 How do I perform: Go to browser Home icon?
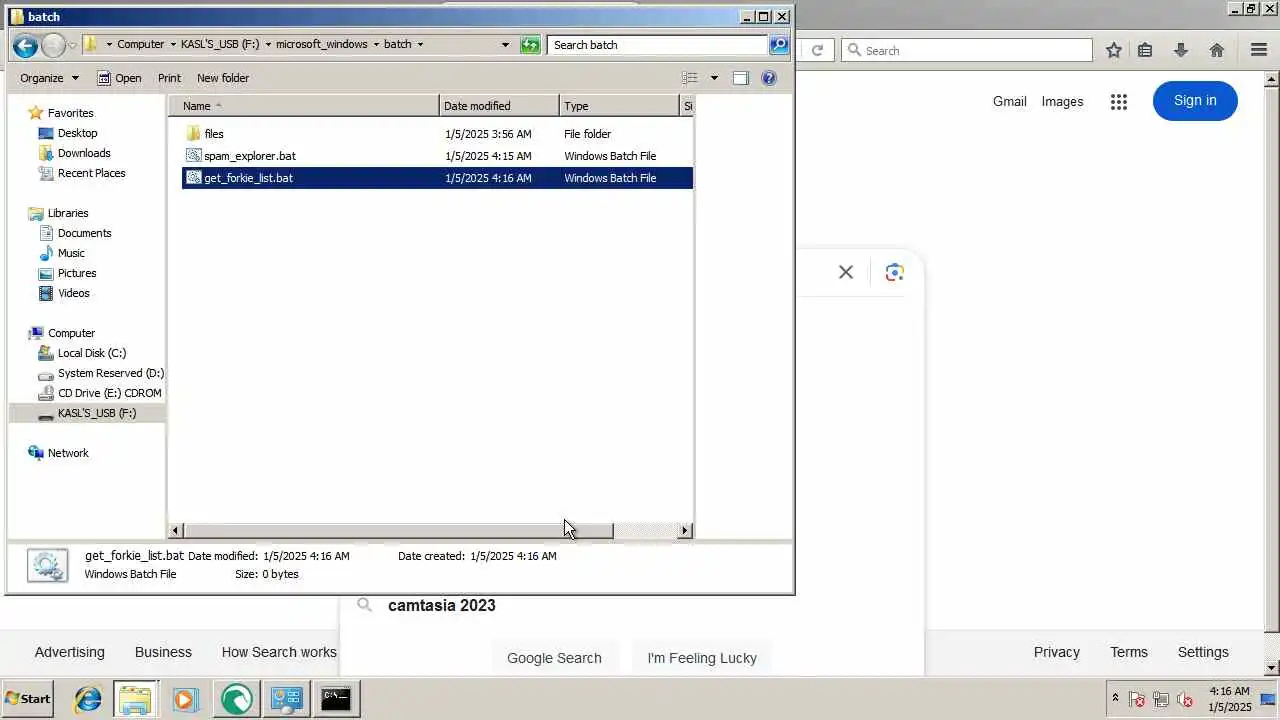(x=1217, y=50)
